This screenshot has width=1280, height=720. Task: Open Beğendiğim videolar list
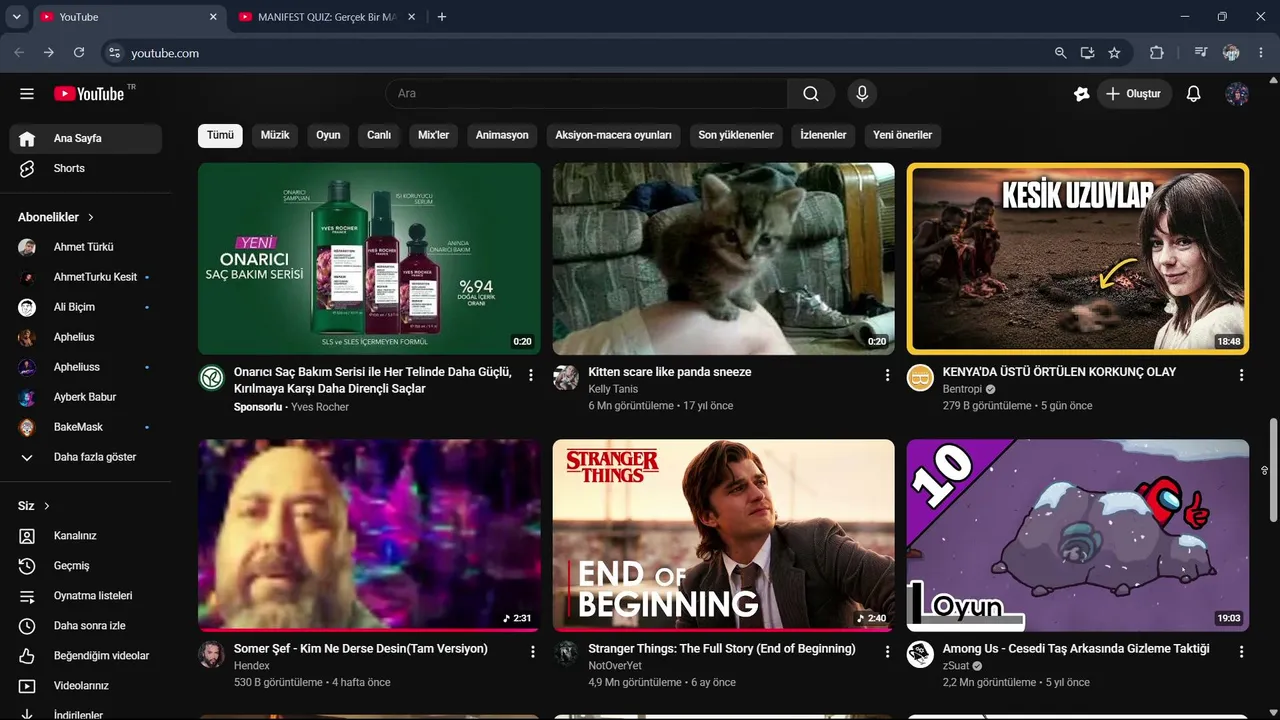[x=86, y=656]
